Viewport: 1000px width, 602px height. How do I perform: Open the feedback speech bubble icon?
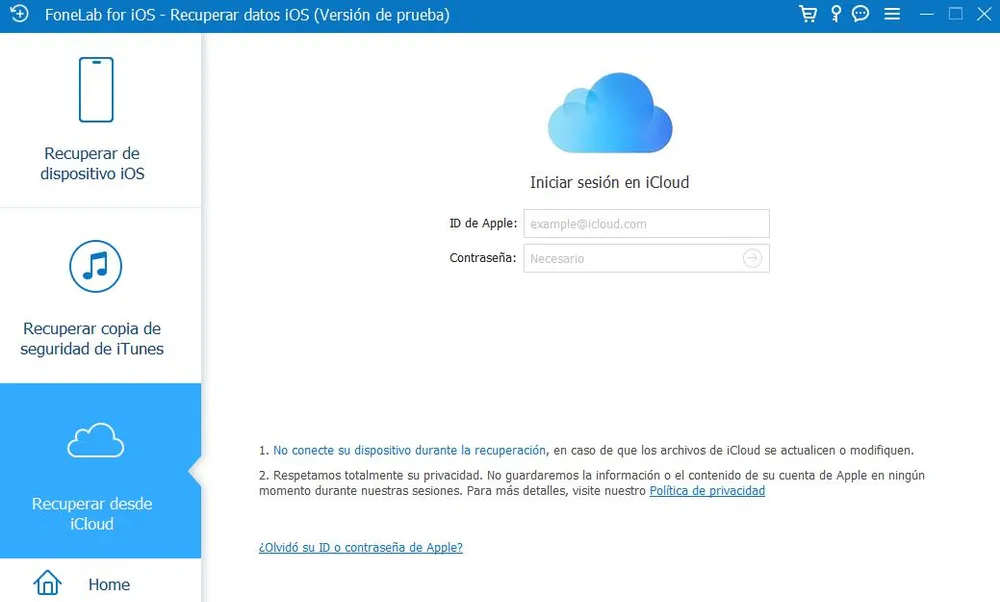pos(860,14)
